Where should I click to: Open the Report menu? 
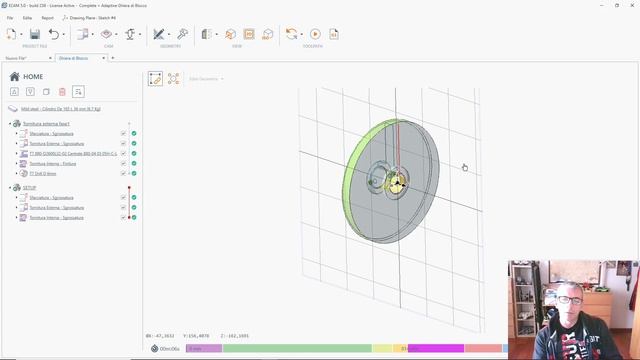click(x=47, y=18)
